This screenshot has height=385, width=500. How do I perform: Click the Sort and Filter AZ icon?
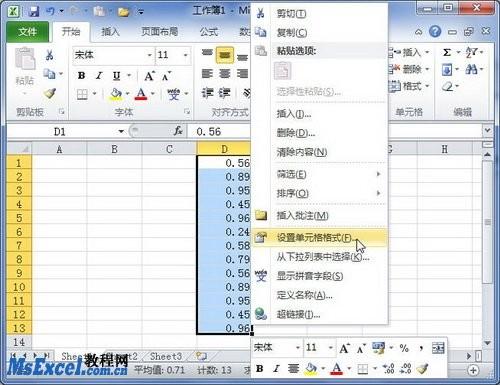click(x=471, y=52)
